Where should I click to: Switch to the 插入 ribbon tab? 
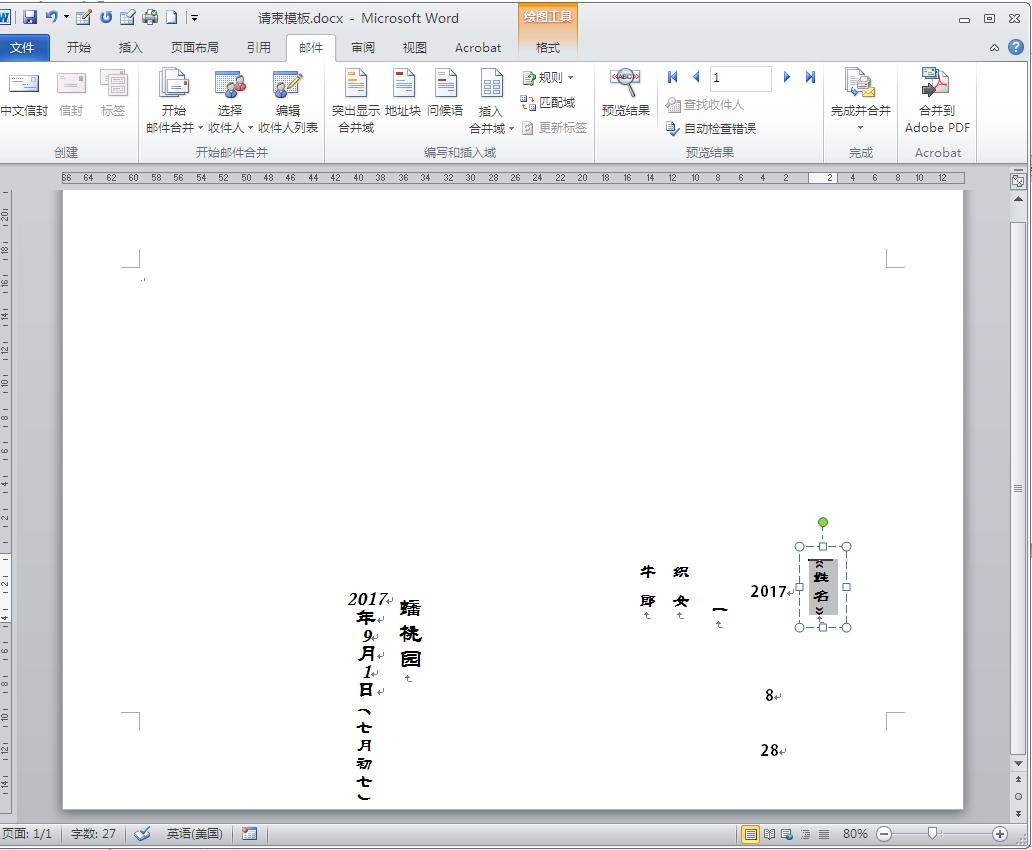click(130, 47)
